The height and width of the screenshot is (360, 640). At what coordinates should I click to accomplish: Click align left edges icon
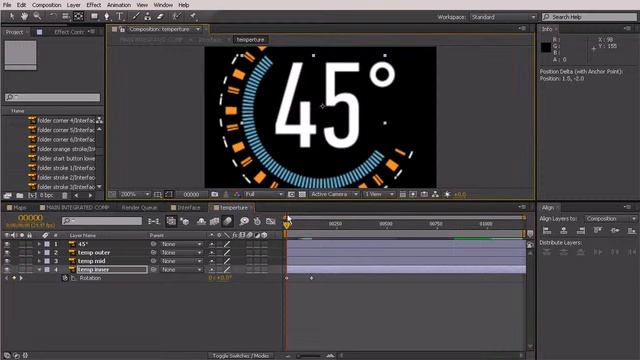click(x=547, y=231)
